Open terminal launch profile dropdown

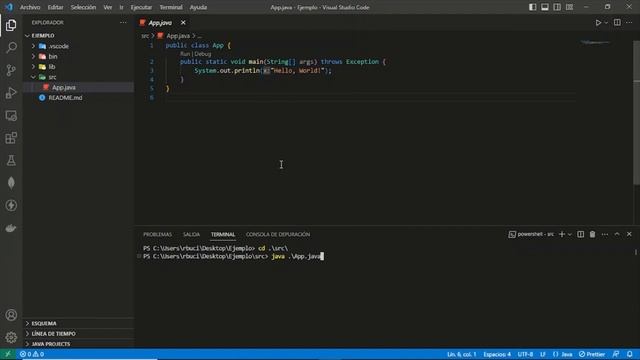point(570,234)
